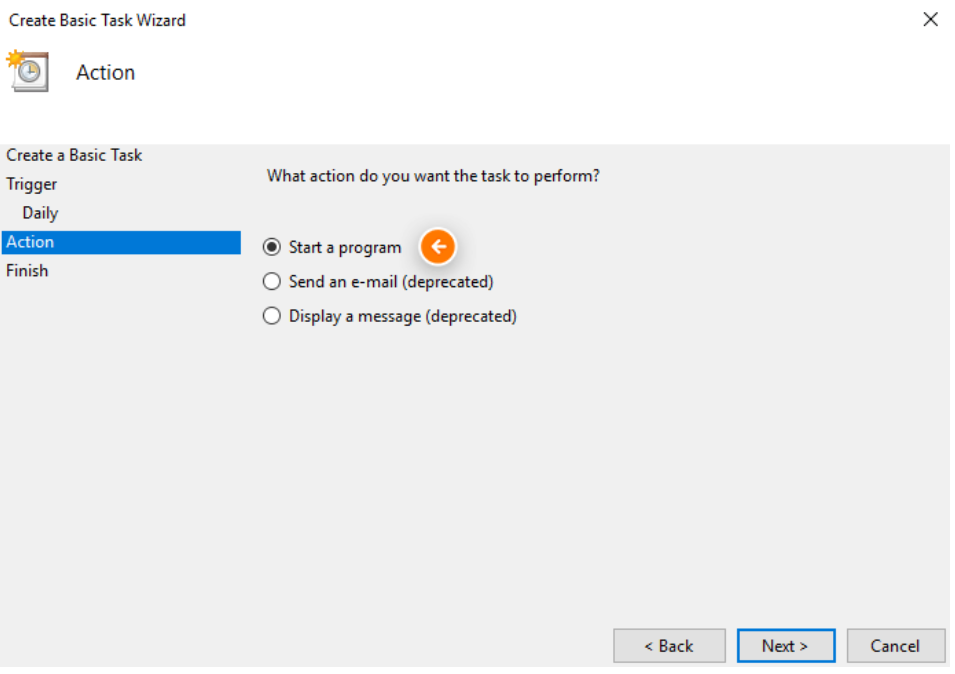The image size is (955, 674).
Task: Select the highlighted Action step in sidebar
Action: coord(30,242)
